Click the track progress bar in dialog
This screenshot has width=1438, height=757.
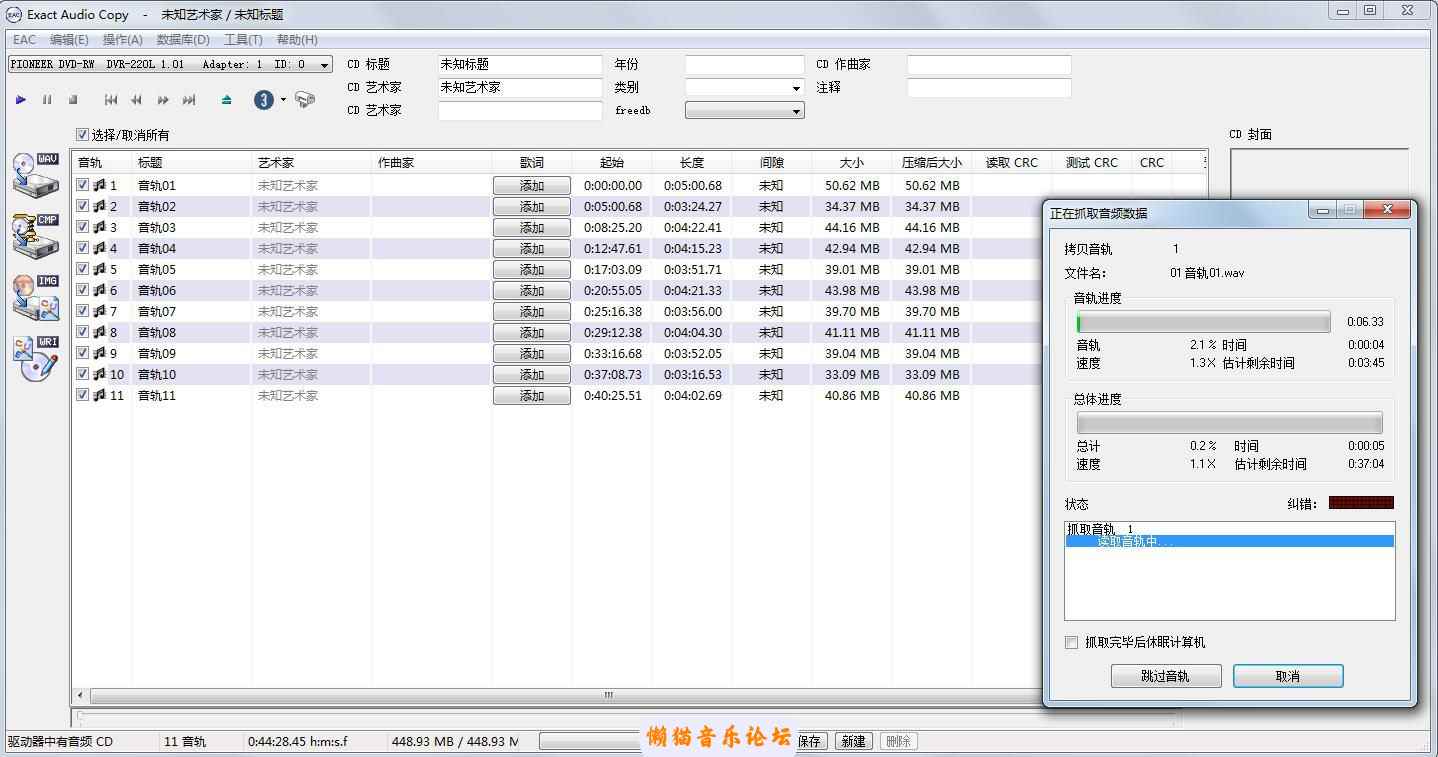pos(1203,322)
